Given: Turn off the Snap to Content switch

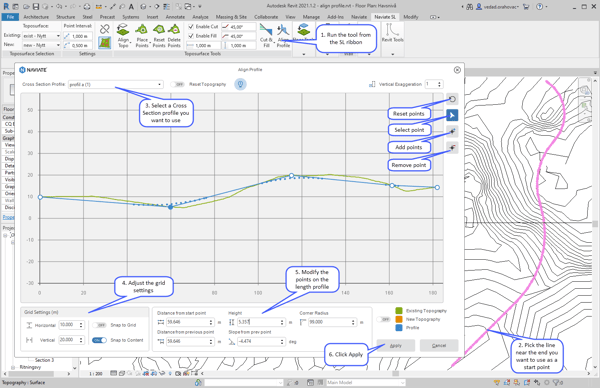Looking at the screenshot, I should click(x=99, y=340).
